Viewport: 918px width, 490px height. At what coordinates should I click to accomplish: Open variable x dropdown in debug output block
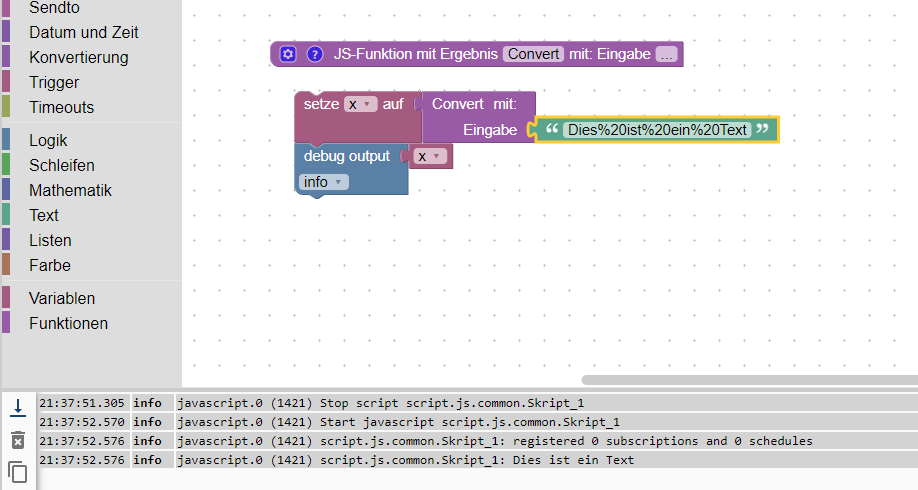(x=430, y=156)
